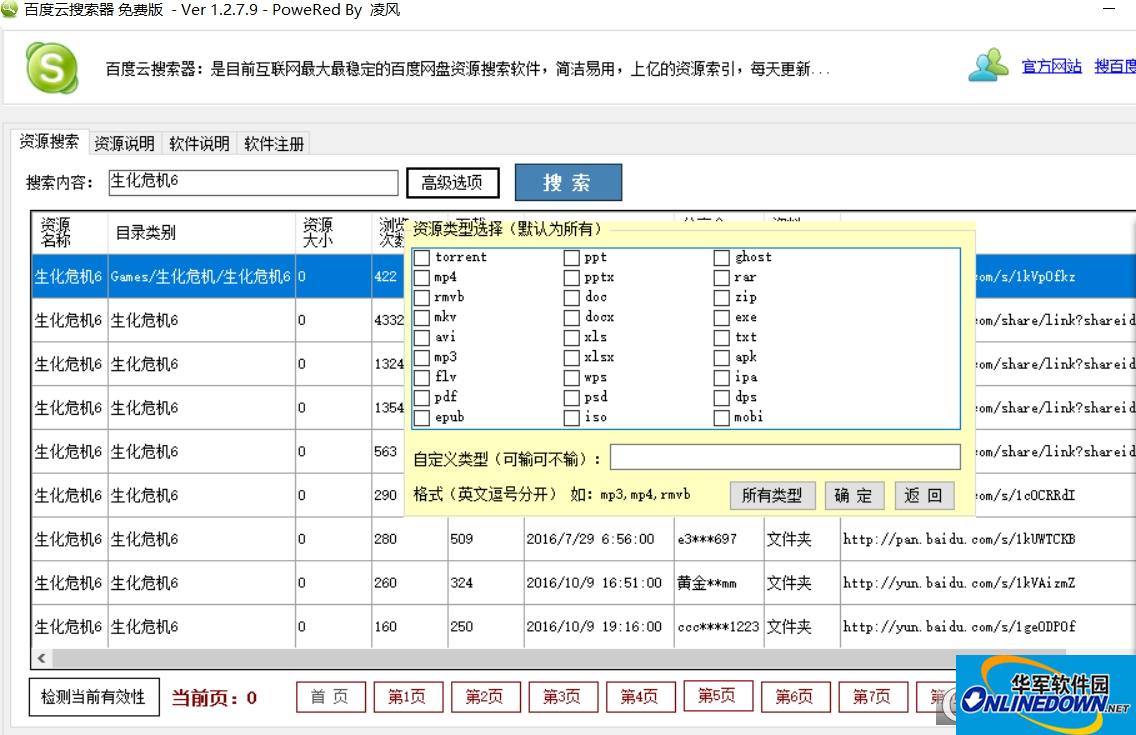The image size is (1136, 735).
Task: Go to 第5页 results page
Action: (x=718, y=696)
